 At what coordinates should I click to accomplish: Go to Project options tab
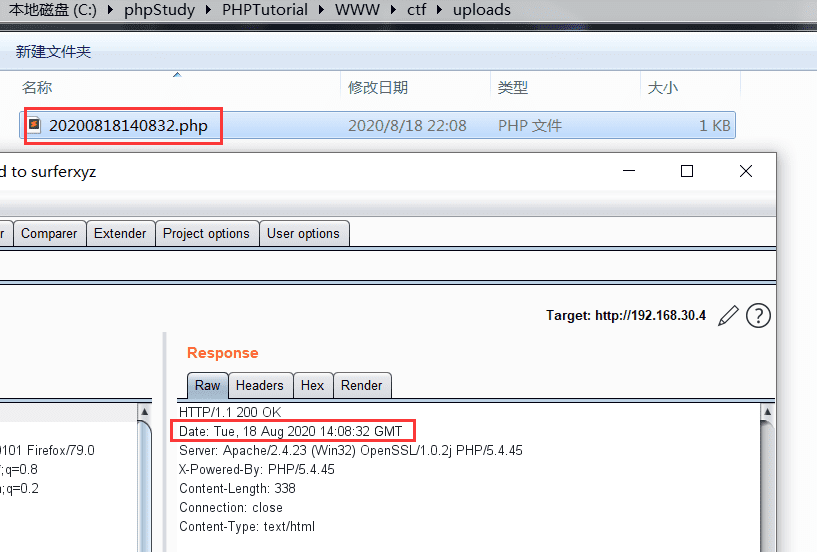pyautogui.click(x=206, y=234)
